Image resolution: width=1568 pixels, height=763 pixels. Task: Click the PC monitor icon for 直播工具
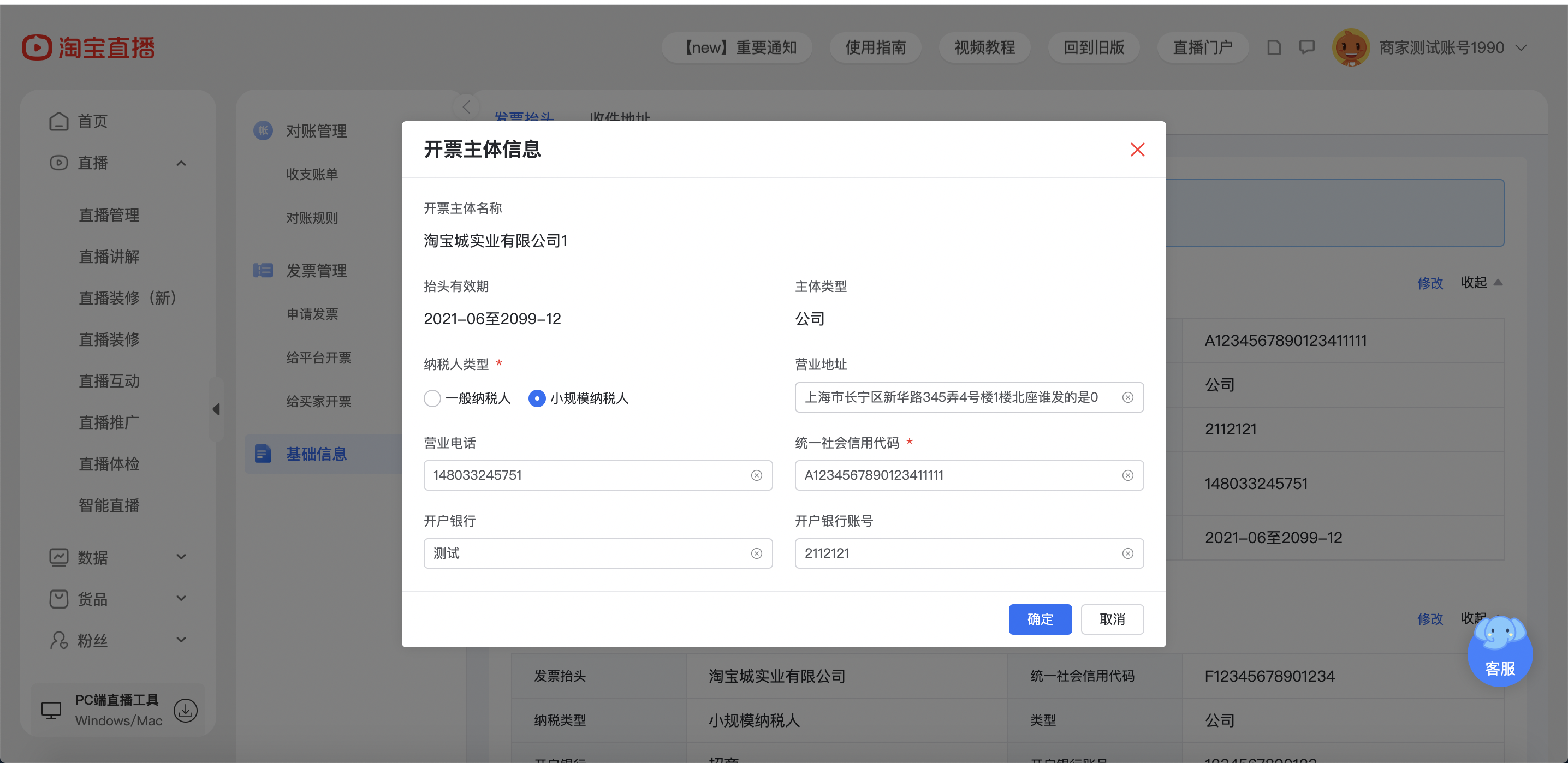tap(51, 710)
